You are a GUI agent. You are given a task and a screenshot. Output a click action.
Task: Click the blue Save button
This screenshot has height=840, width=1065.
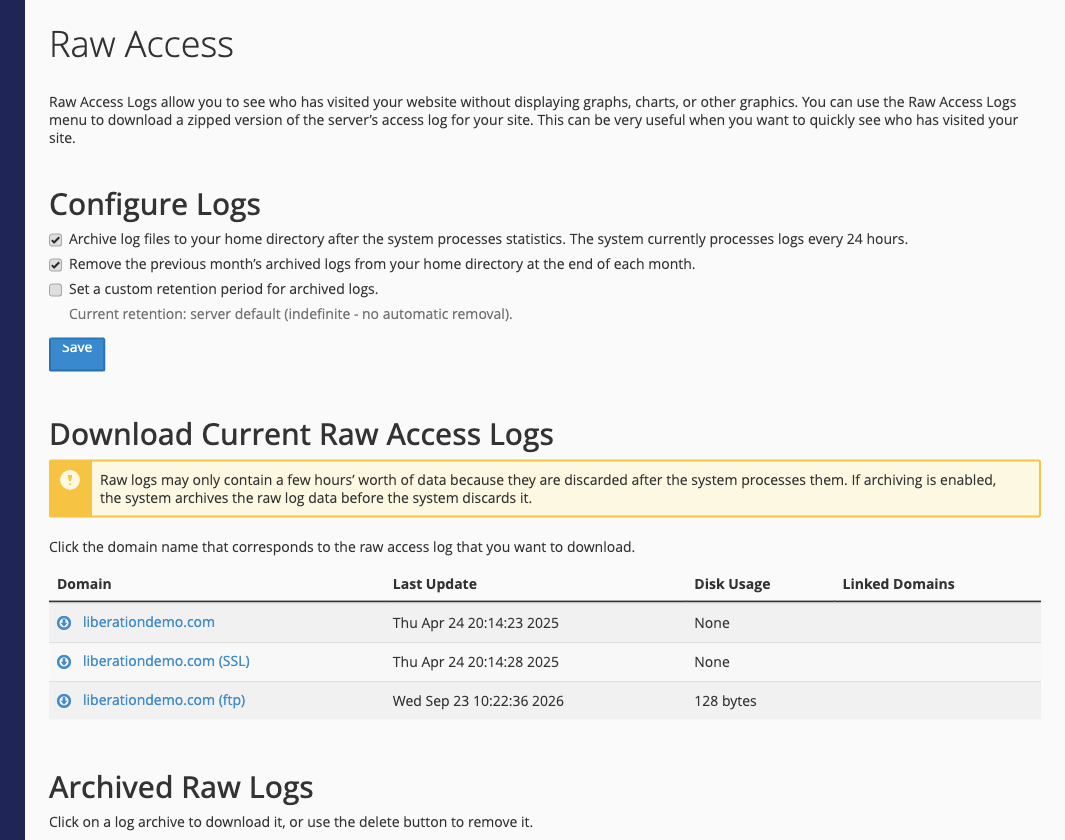point(77,354)
